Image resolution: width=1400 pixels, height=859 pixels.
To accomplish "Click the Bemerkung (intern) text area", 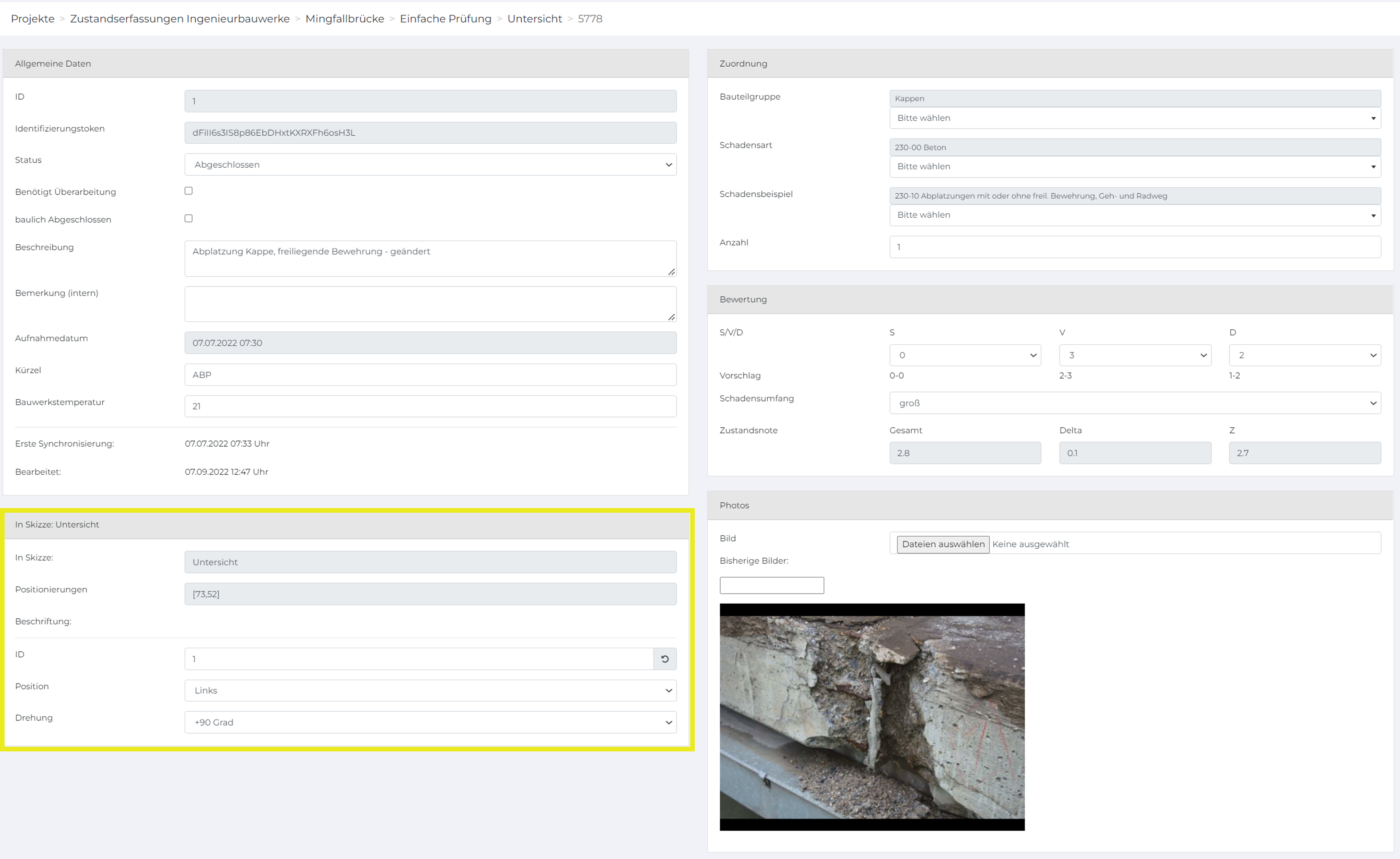I will [430, 304].
